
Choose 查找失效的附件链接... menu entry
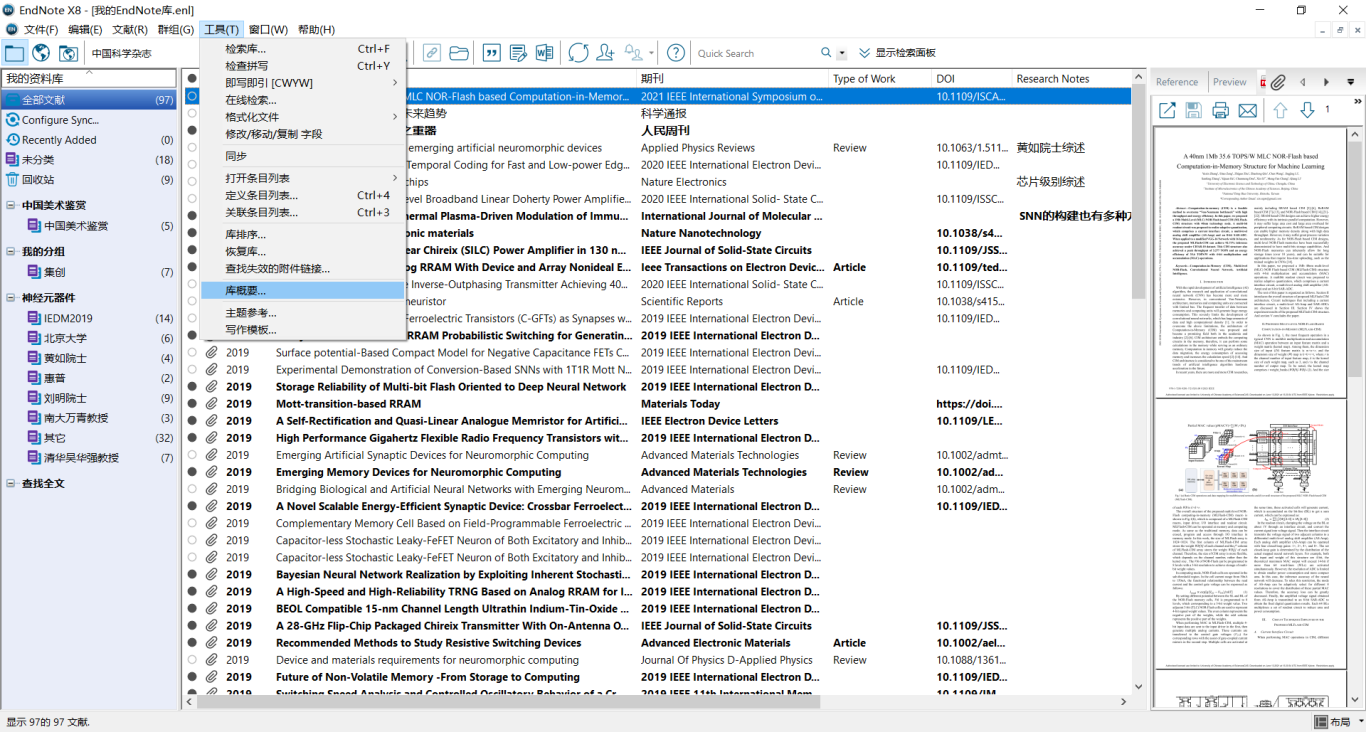303,268
